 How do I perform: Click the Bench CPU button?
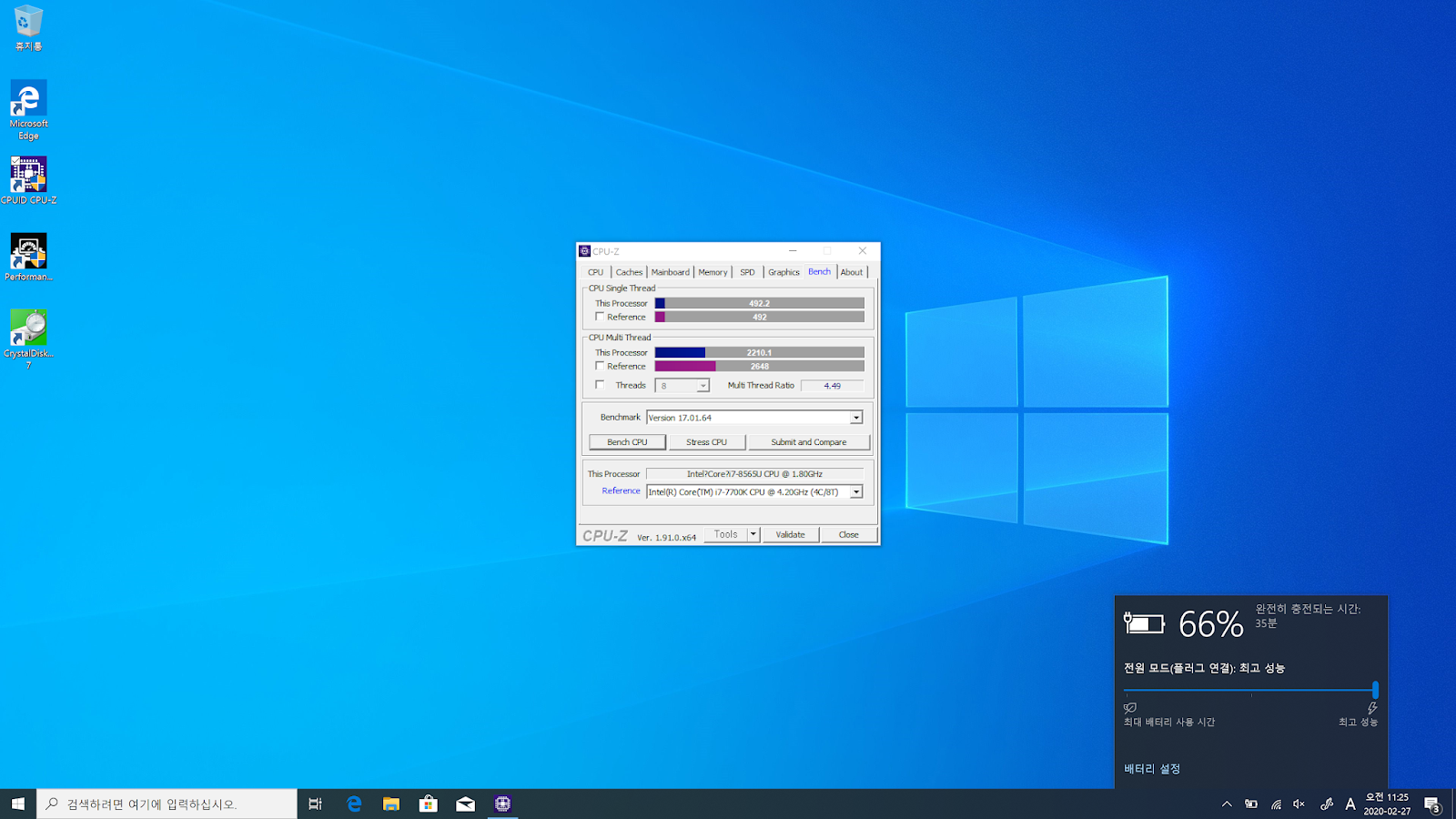coord(628,442)
